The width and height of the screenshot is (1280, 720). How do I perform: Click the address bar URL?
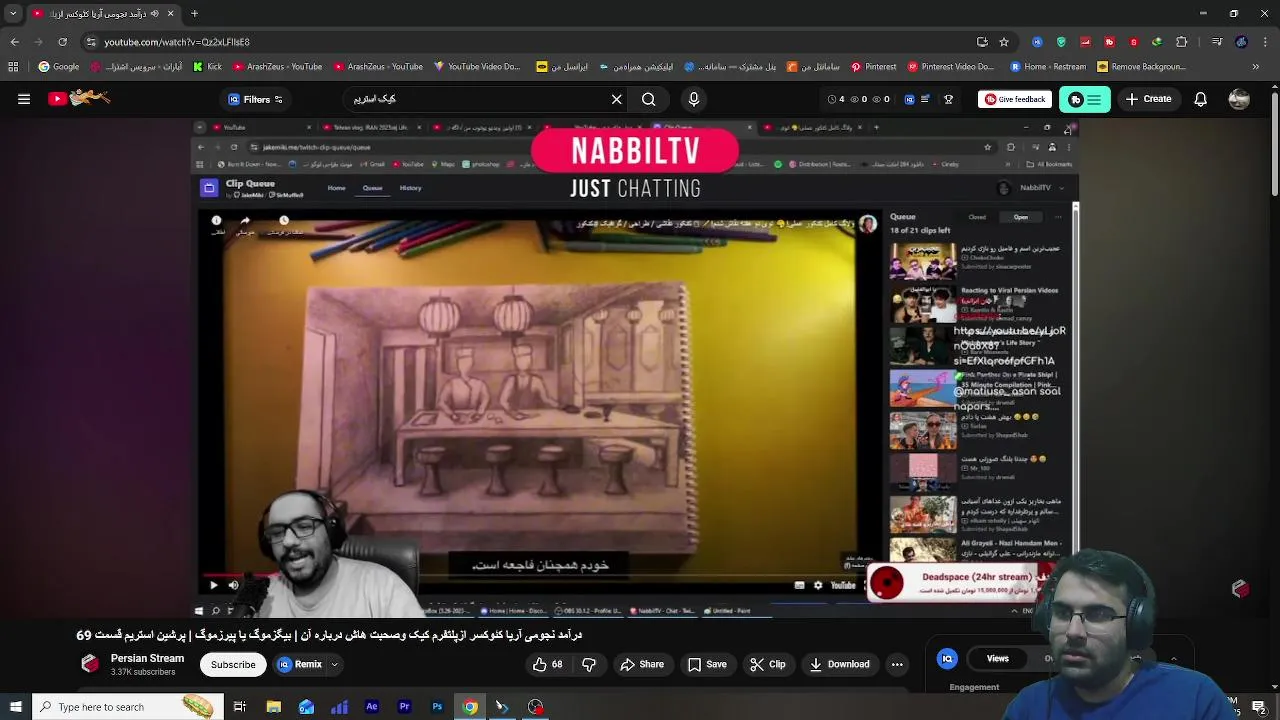click(177, 42)
